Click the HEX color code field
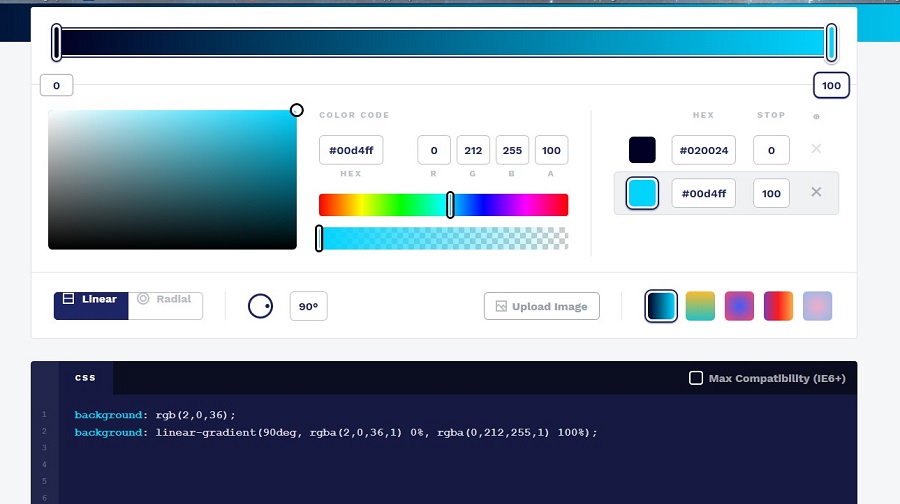Viewport: 900px width, 504px height. [351, 150]
